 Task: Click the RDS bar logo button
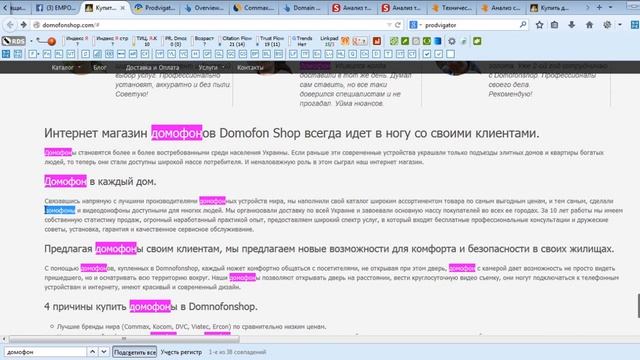pos(14,41)
